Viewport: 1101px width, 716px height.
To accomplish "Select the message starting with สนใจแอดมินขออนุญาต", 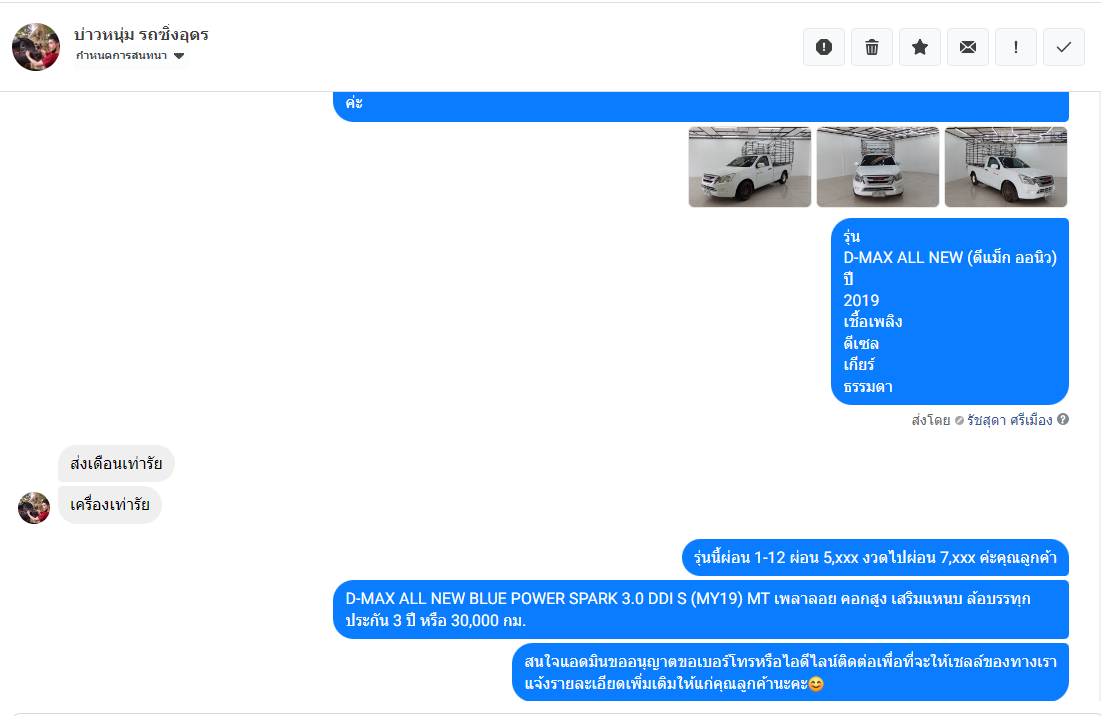I will click(790, 672).
